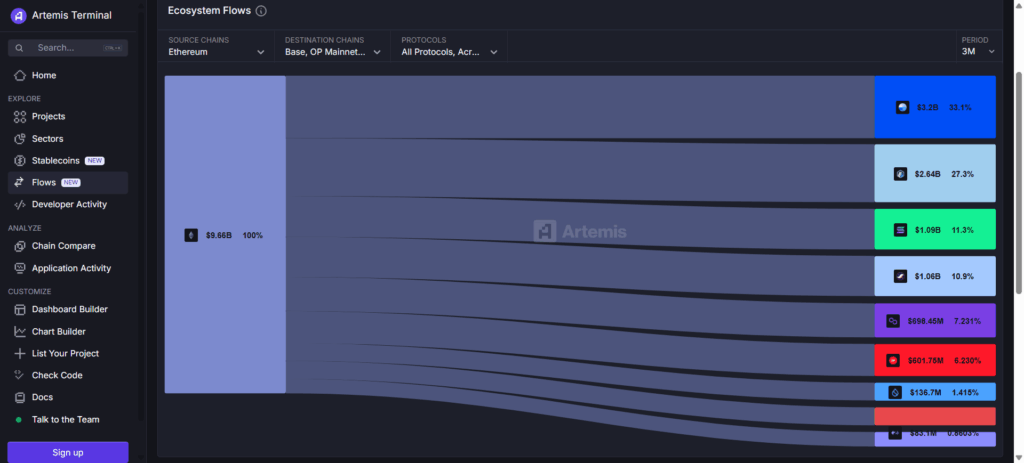Click the Sign up button
The width and height of the screenshot is (1024, 463).
(x=68, y=453)
